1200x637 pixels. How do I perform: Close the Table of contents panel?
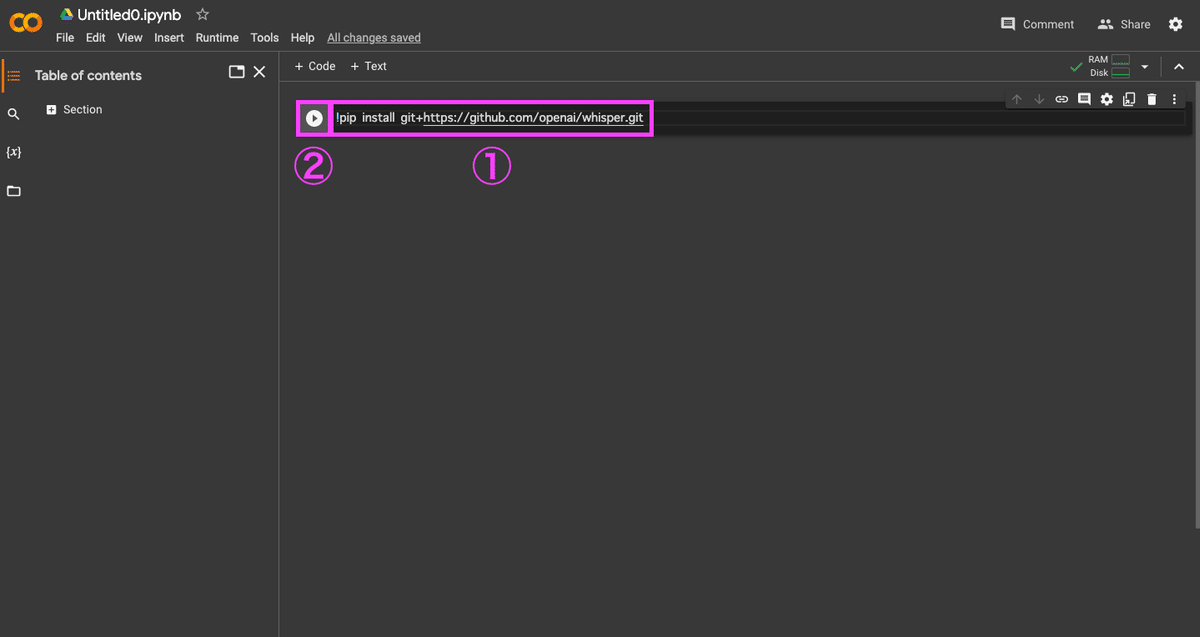pos(259,72)
